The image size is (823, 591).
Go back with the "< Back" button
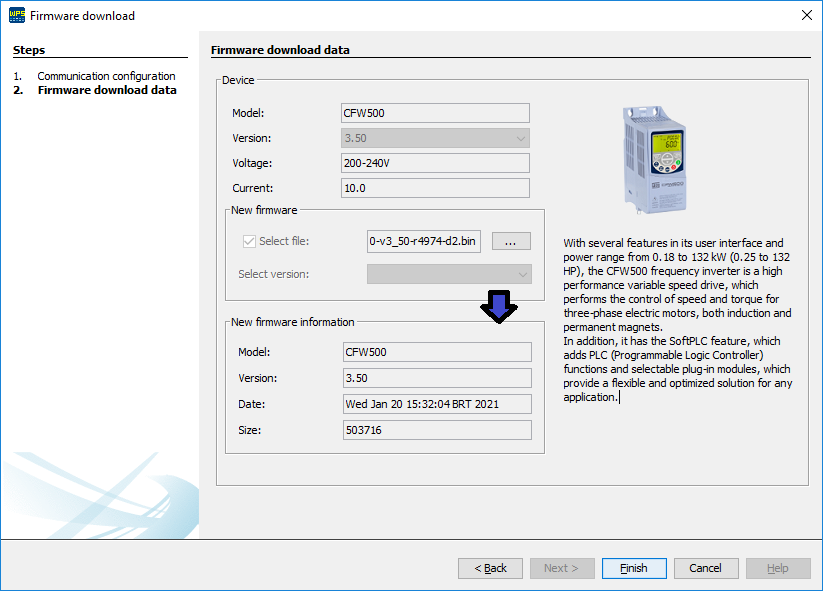pos(490,567)
